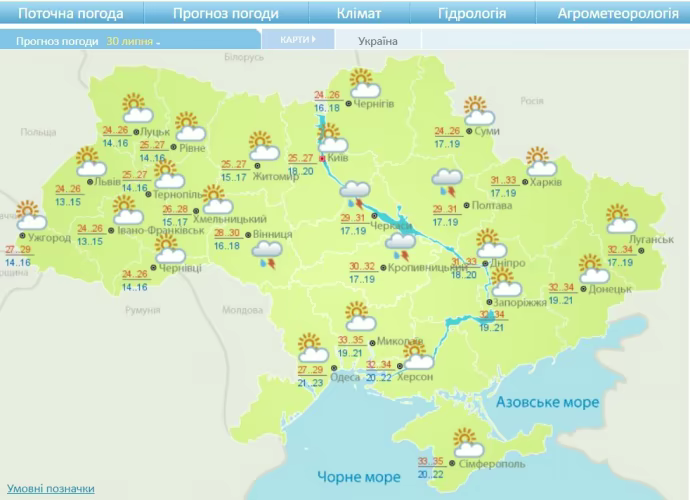Viewport: 690px width, 500px height.
Task: Click the rain cloud icon near Cherkasy
Action: coord(355,192)
